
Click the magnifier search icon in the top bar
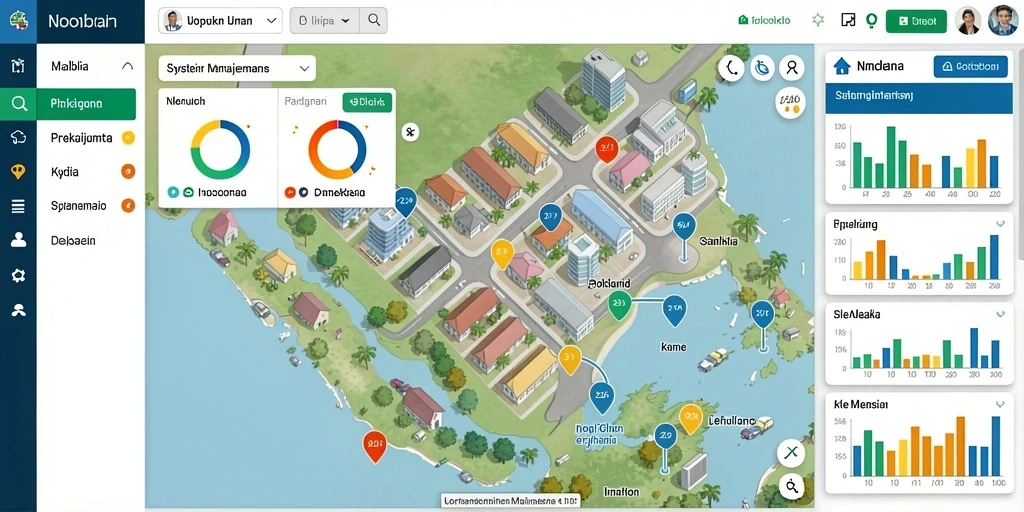click(374, 20)
